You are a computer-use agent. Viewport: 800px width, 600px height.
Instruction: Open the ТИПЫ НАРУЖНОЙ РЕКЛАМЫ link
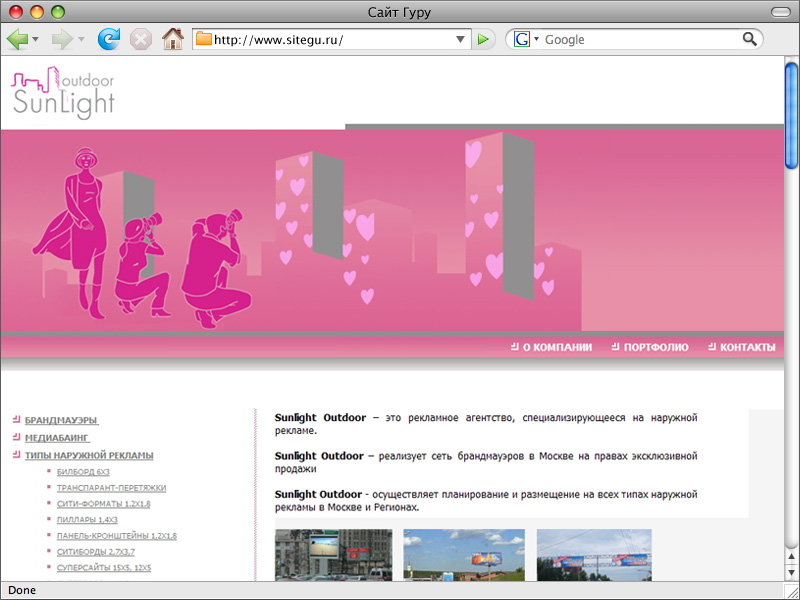(x=89, y=455)
